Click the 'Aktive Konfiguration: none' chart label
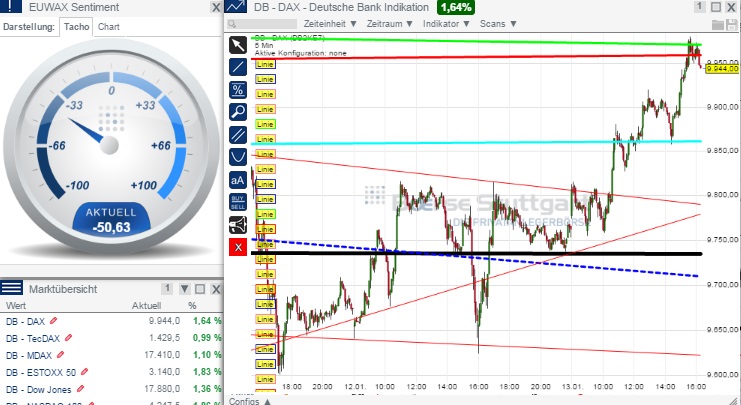This screenshot has width=741, height=405. pos(301,53)
